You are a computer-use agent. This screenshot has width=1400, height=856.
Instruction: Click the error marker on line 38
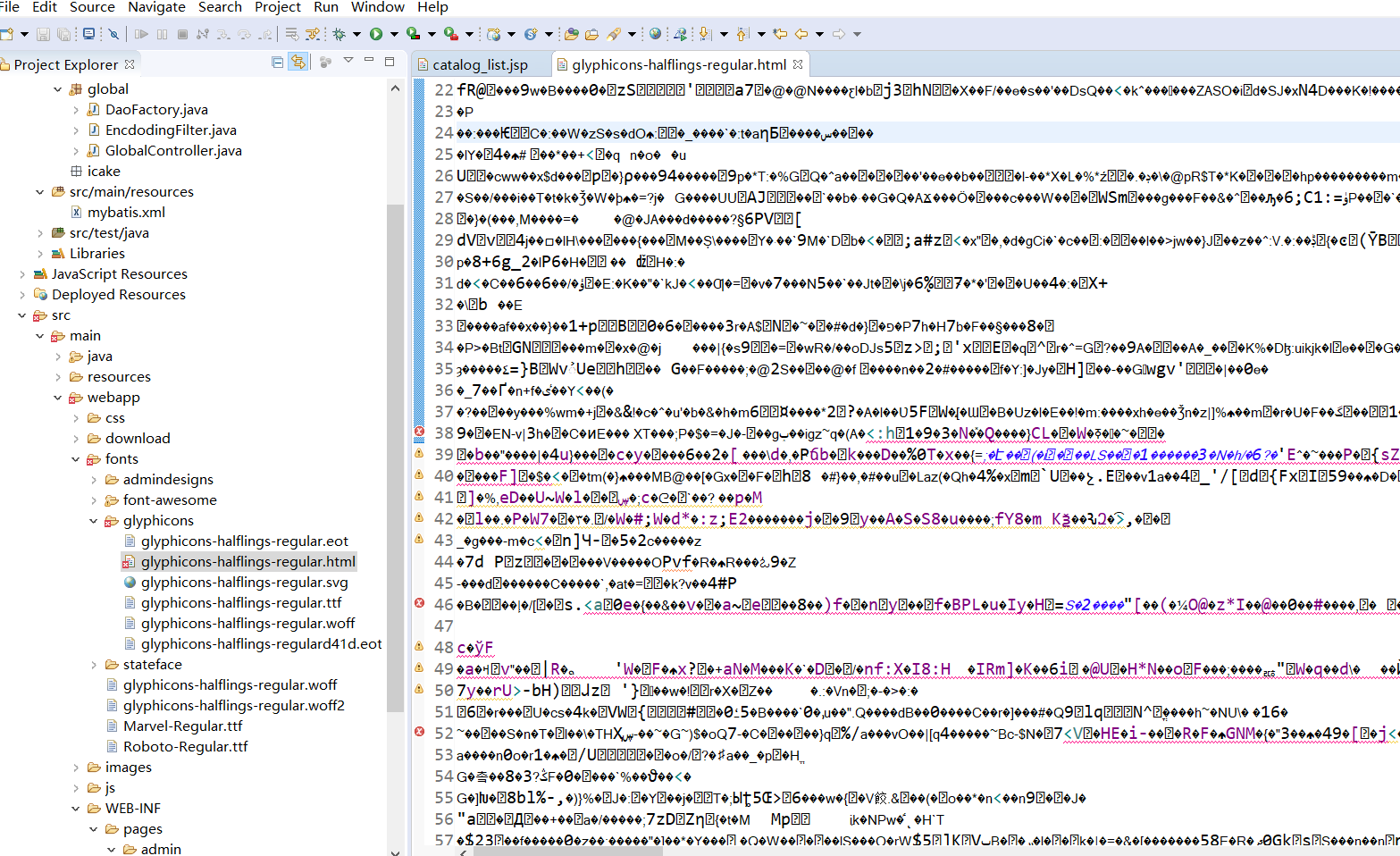pos(419,432)
